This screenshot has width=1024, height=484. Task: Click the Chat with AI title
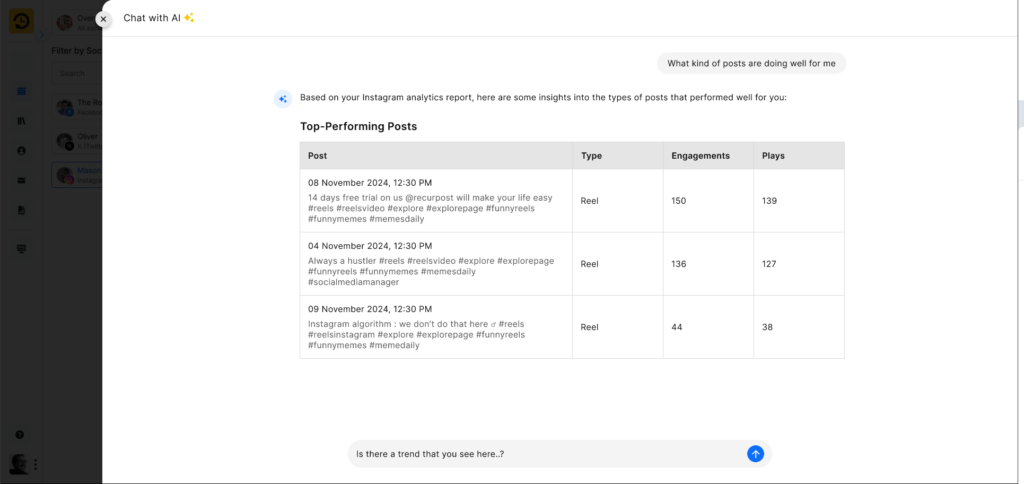click(152, 18)
